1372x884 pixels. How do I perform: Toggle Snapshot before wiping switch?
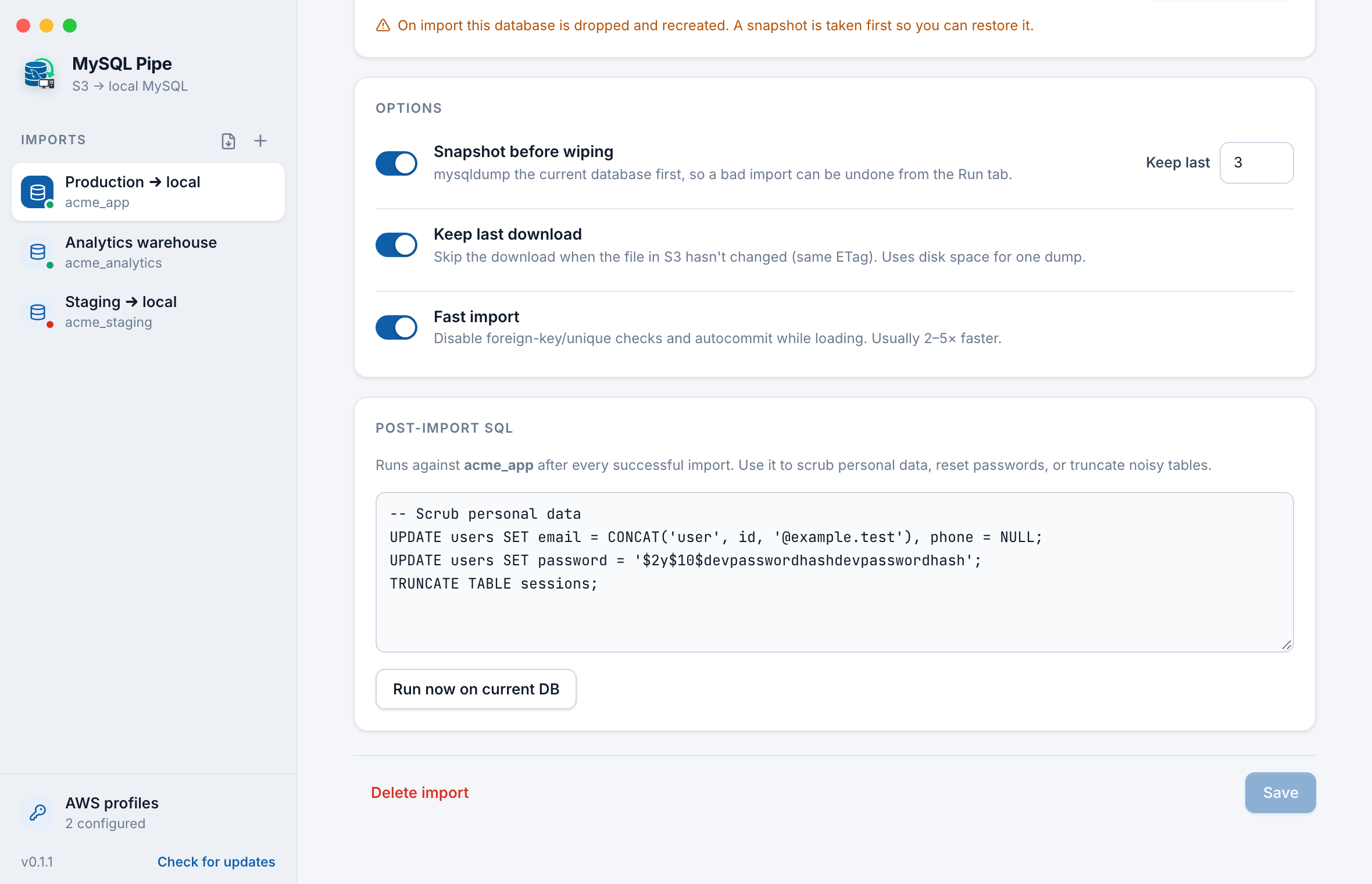pyautogui.click(x=396, y=163)
